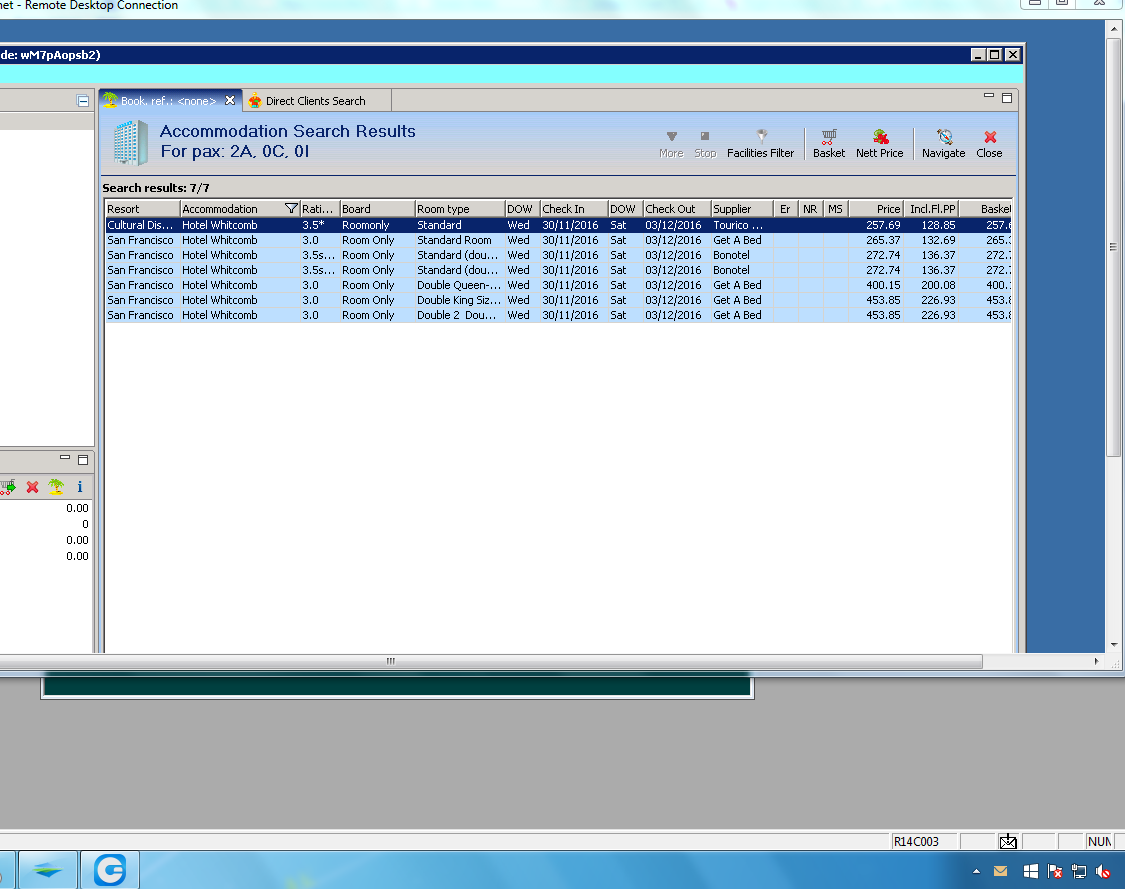Viewport: 1125px width, 889px height.
Task: Click scroll right arrow at bottom
Action: coord(1096,662)
